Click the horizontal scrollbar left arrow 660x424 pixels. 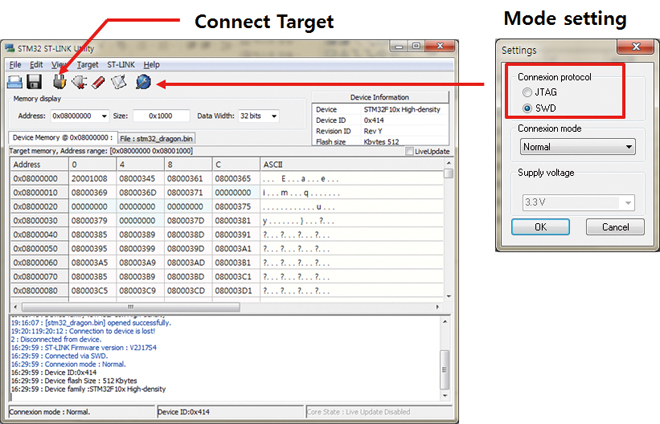(x=16, y=307)
